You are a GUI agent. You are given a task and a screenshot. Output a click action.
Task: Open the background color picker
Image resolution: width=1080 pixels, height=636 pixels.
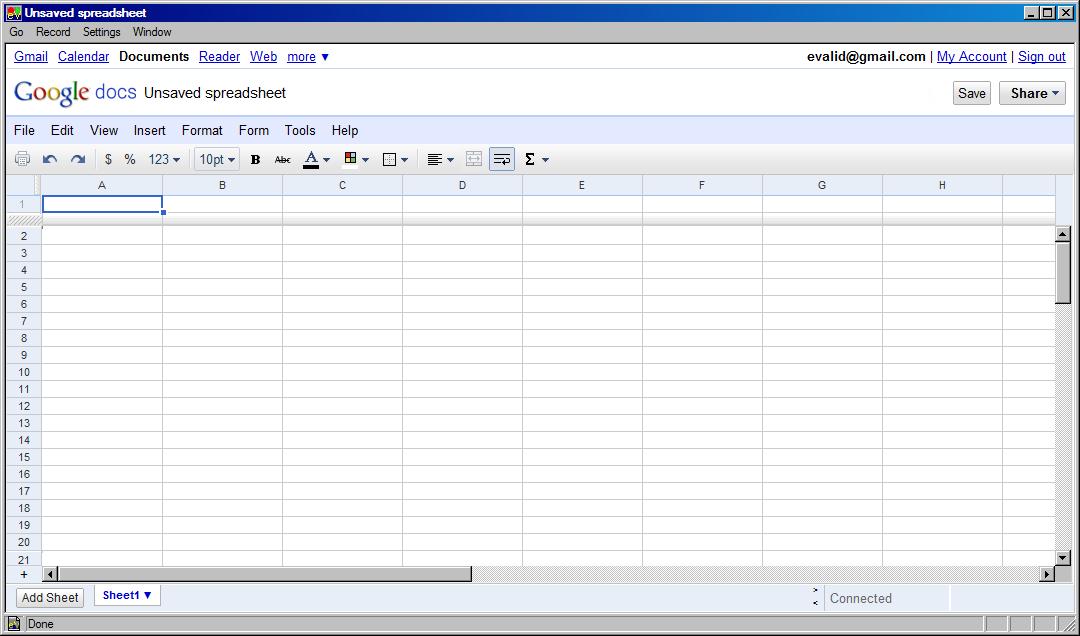point(356,159)
